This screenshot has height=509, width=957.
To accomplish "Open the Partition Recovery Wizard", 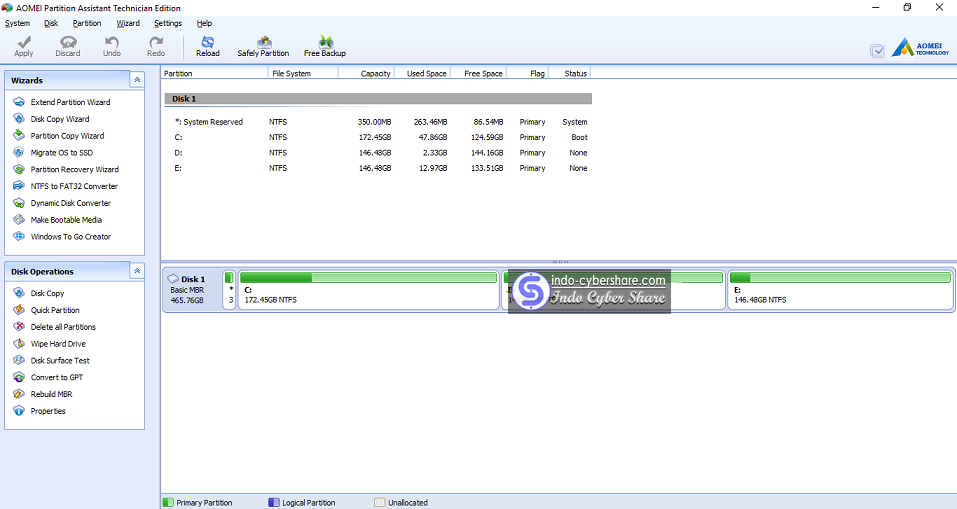I will pyautogui.click(x=74, y=169).
